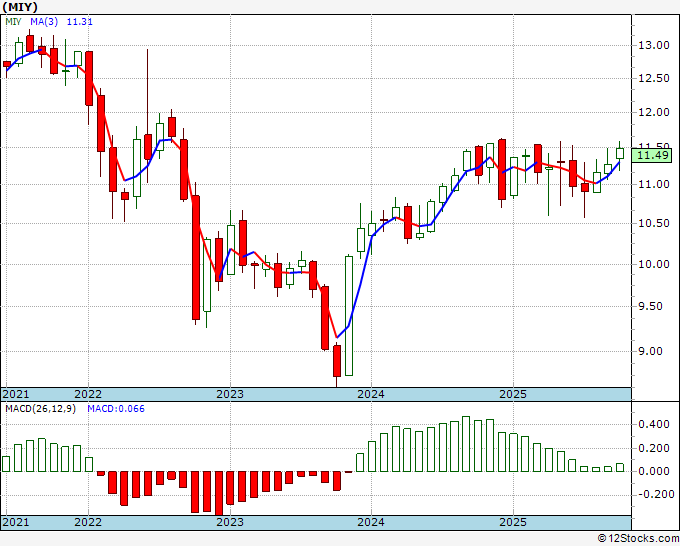Click the 13.00 price axis label
The height and width of the screenshot is (546, 680).
click(x=654, y=45)
